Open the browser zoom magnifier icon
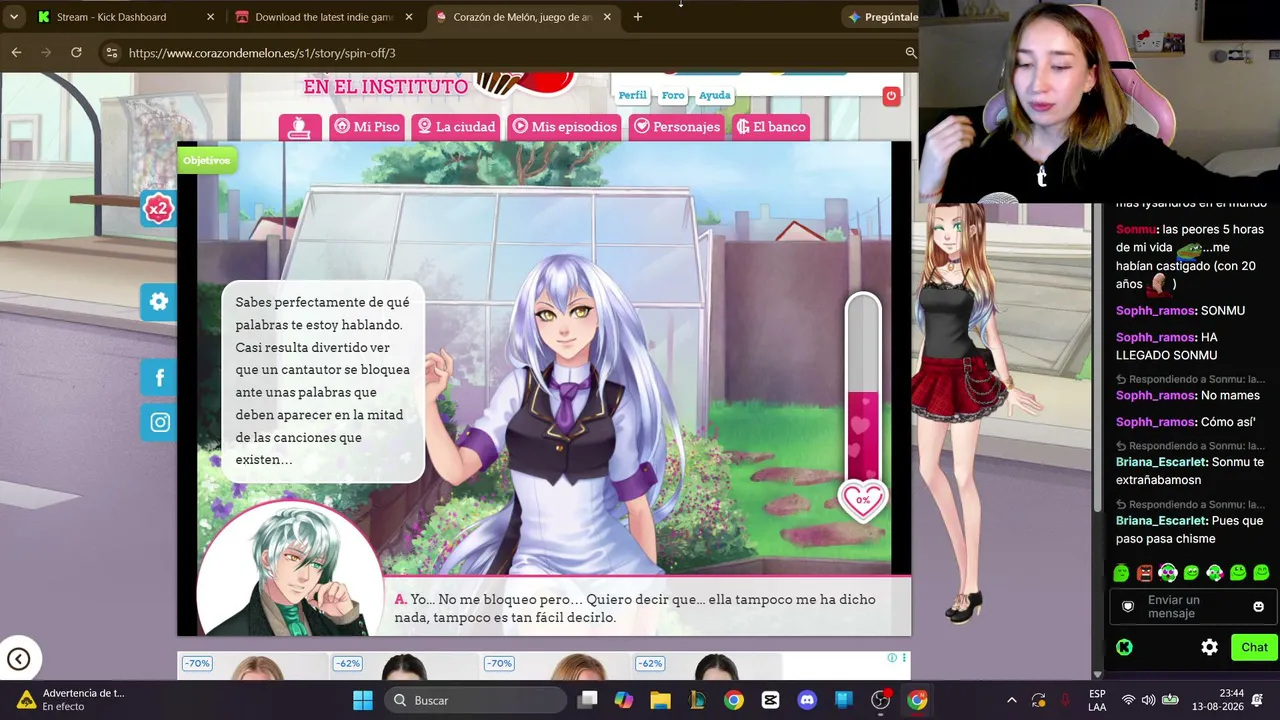The image size is (1280, 720). click(911, 52)
